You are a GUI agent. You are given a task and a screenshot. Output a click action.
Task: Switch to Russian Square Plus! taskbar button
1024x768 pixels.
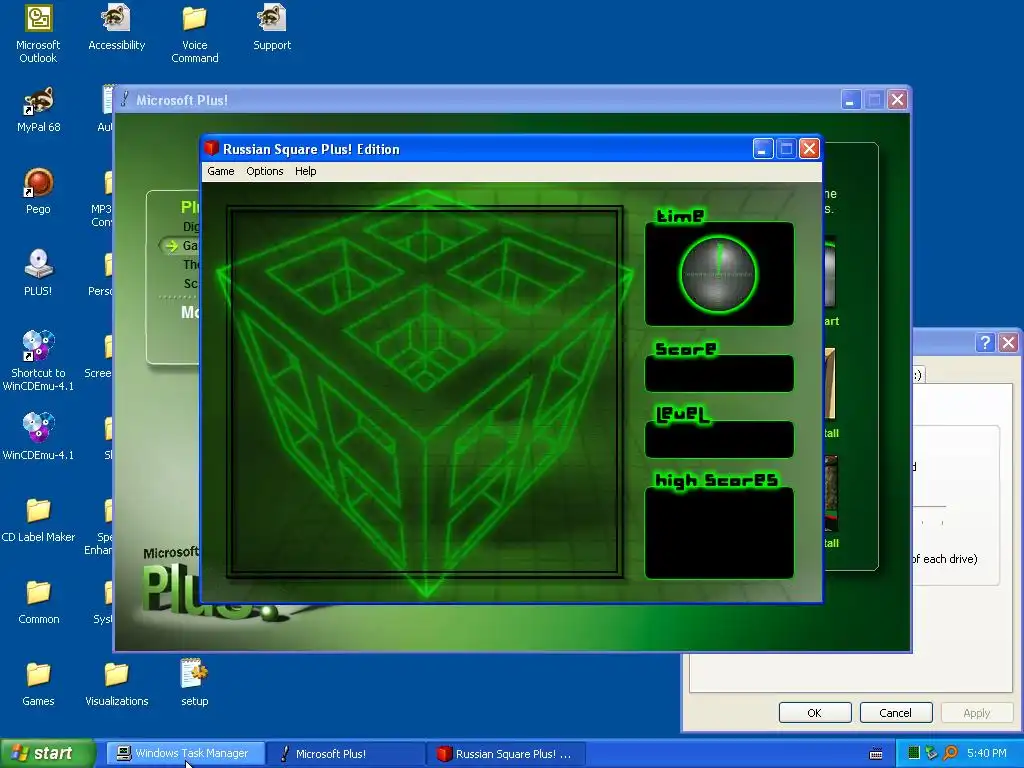pyautogui.click(x=507, y=754)
